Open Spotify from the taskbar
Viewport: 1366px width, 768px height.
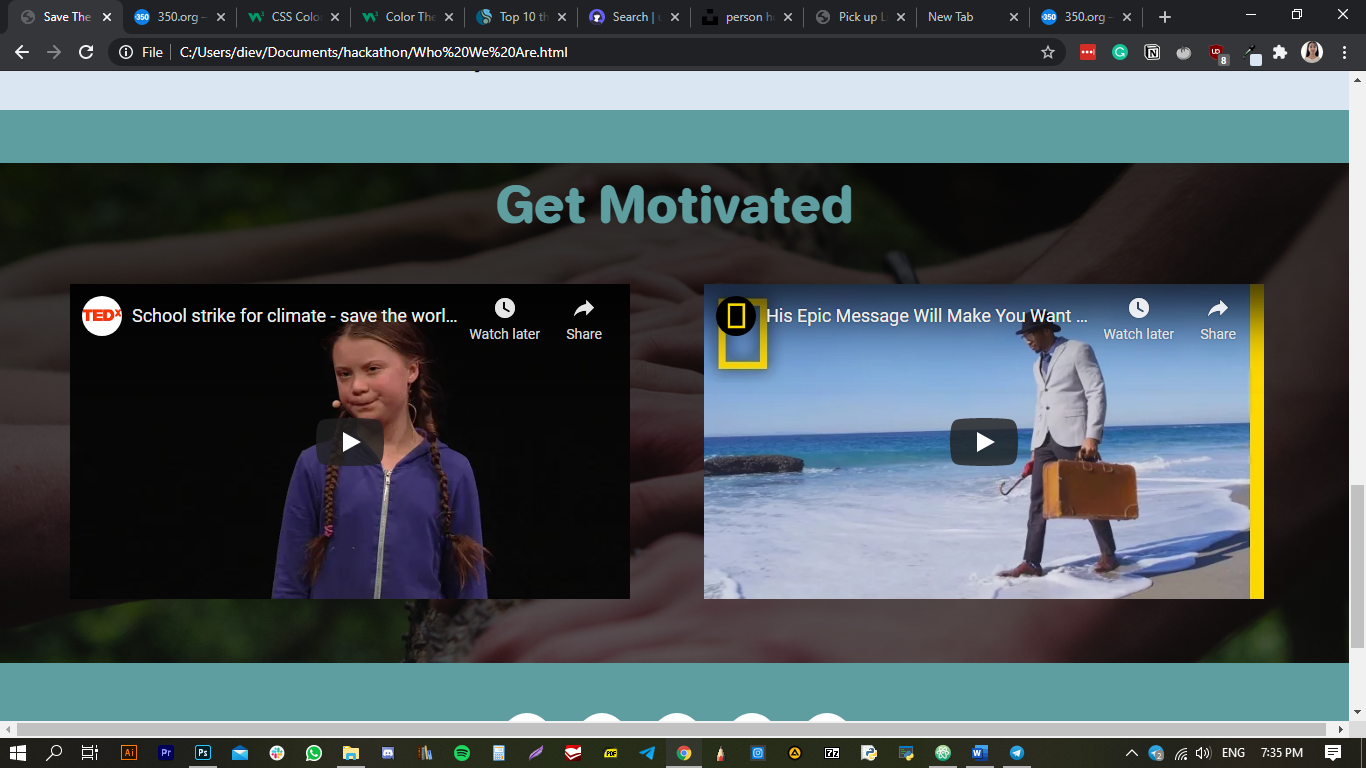(x=462, y=753)
